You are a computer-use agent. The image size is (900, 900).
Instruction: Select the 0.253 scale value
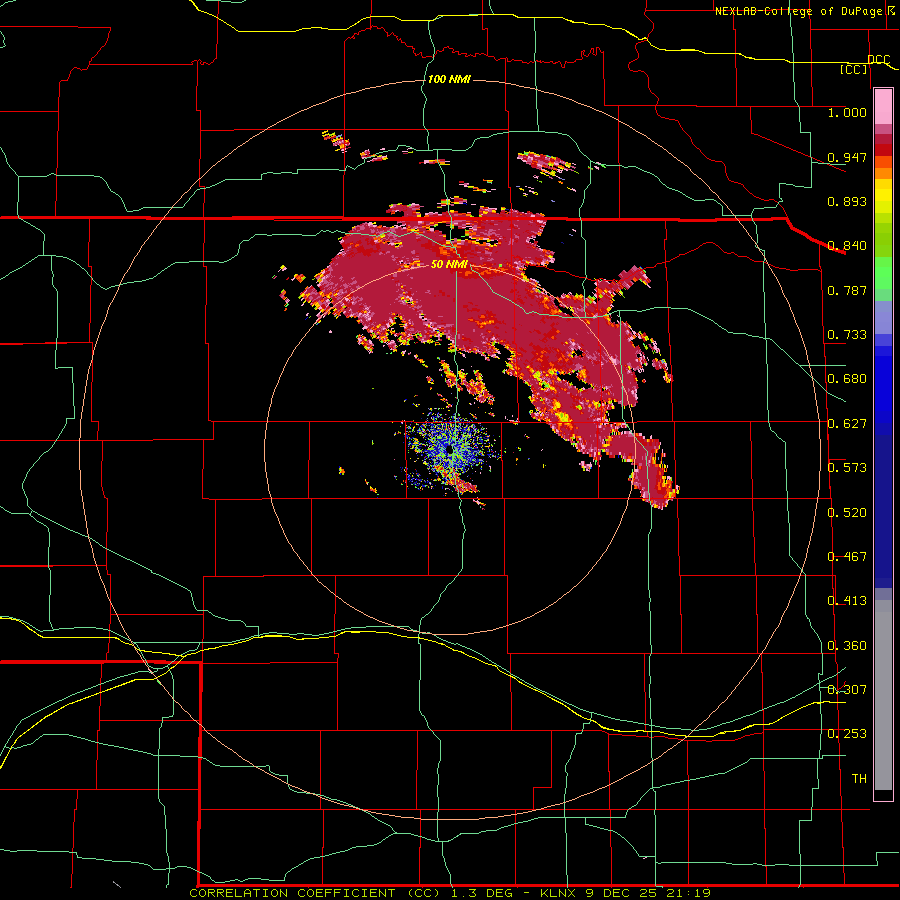click(x=847, y=734)
